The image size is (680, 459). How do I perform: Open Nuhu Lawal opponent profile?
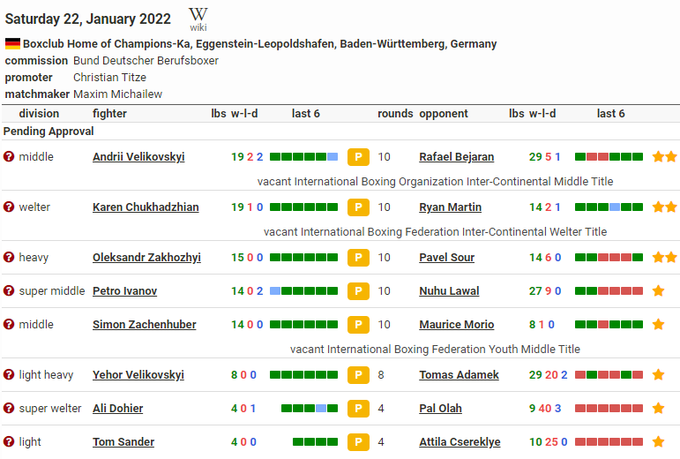449,292
